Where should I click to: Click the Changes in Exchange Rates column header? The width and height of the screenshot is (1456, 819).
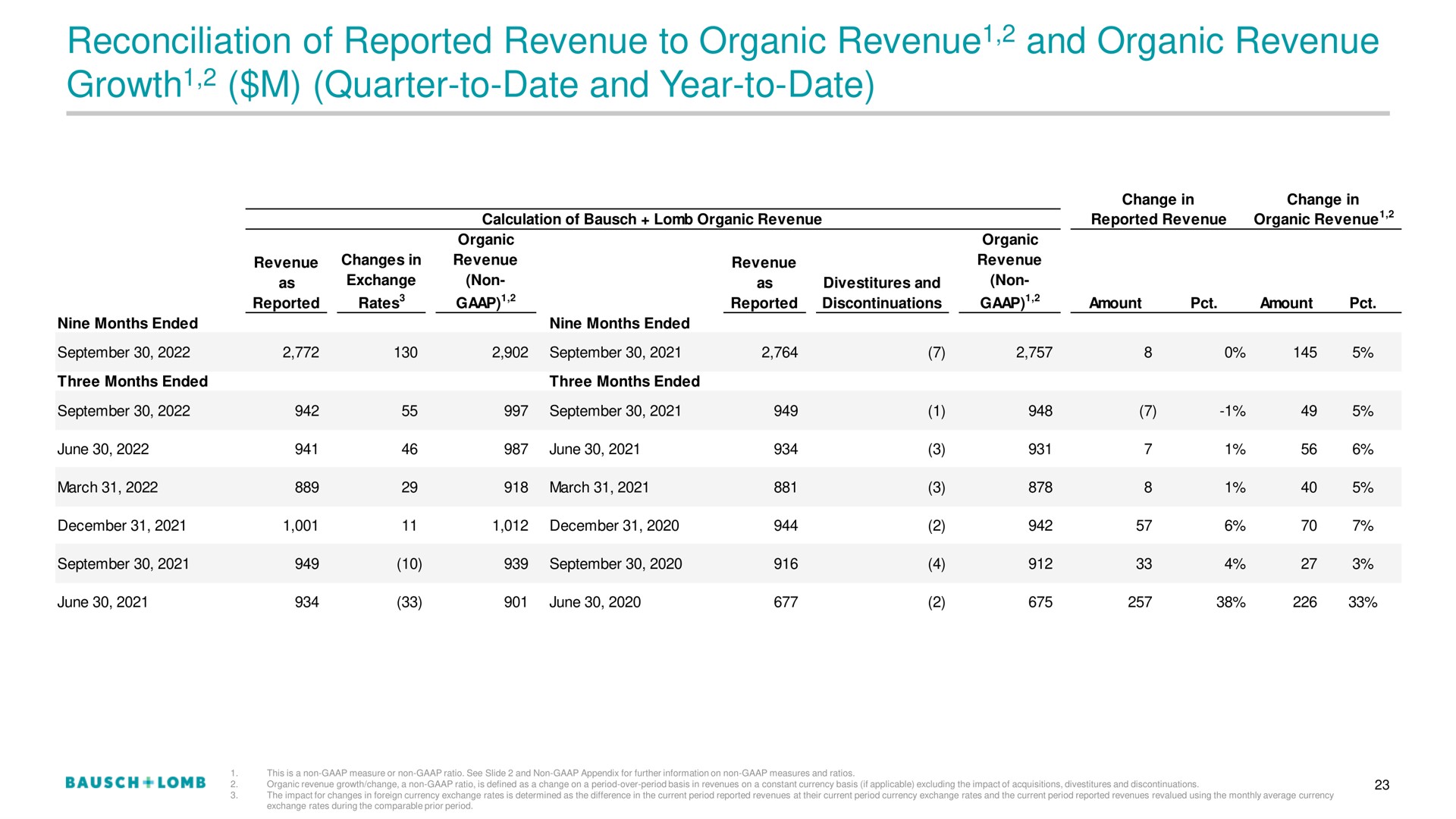(x=381, y=281)
